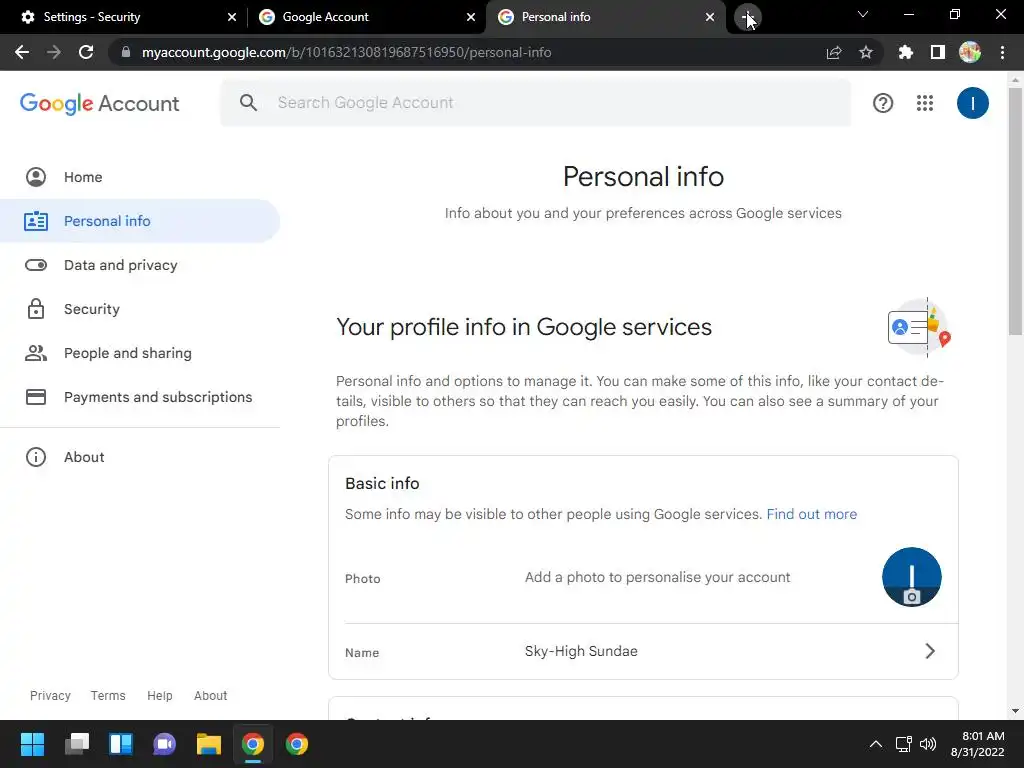The height and width of the screenshot is (768, 1024).
Task: Open the Chrome profile avatar
Action: [x=970, y=52]
